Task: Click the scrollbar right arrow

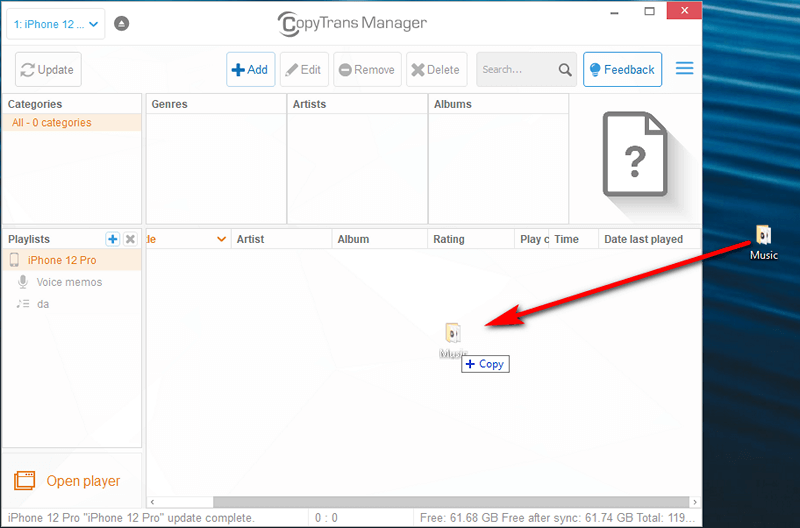Action: (x=695, y=502)
